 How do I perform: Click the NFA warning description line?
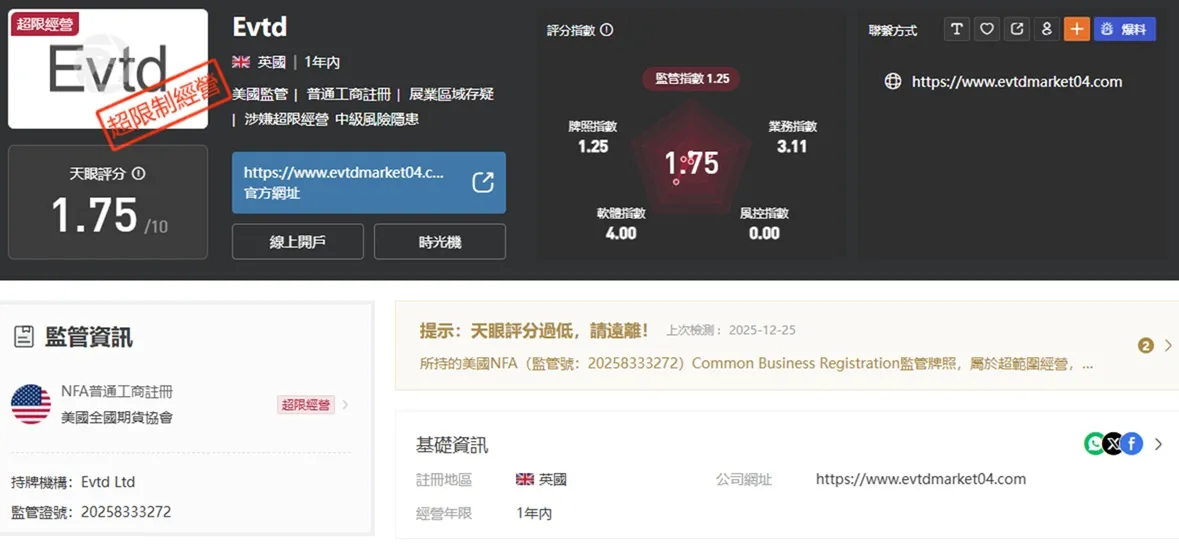756,363
